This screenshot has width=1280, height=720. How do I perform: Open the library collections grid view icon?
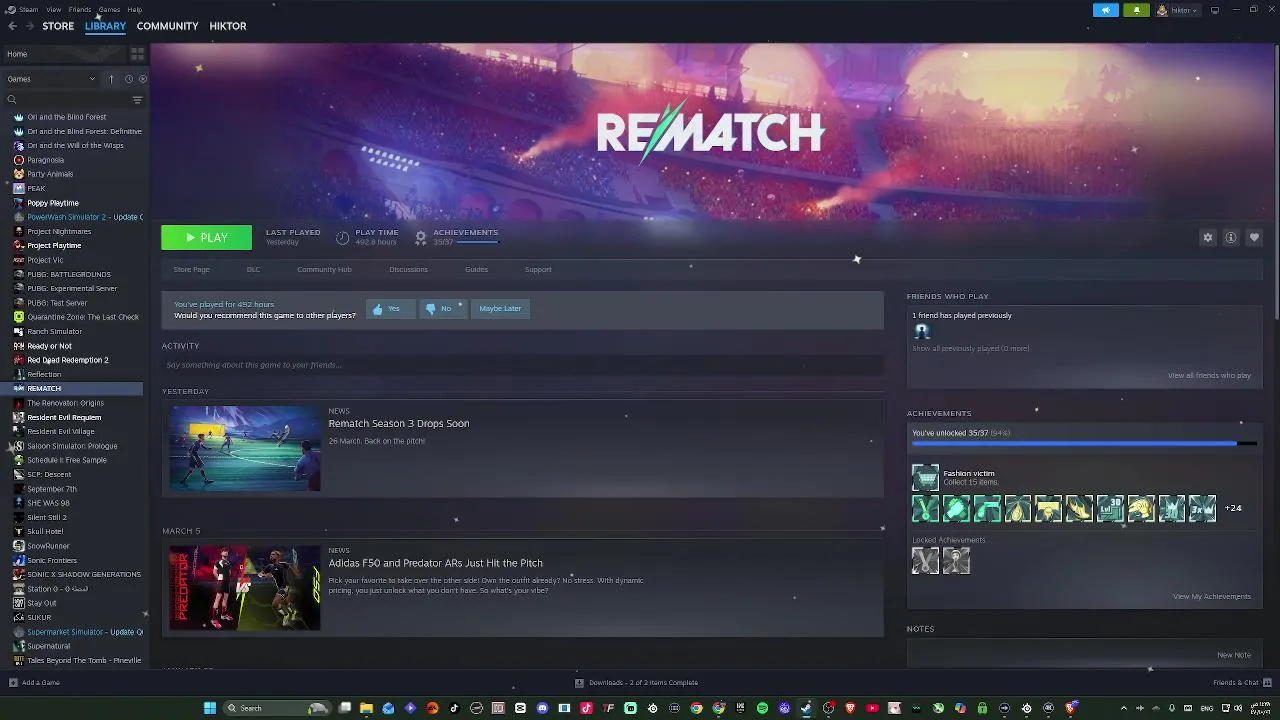coord(137,54)
